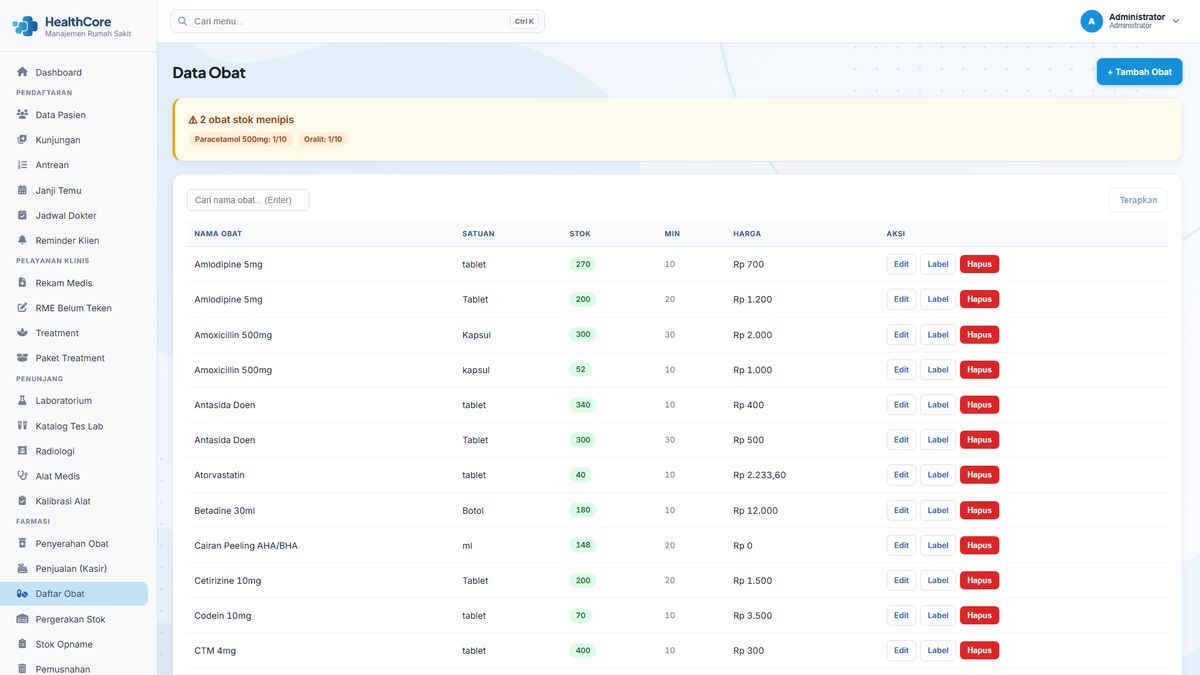Open Stok Opname clipboard icon

pos(22,644)
